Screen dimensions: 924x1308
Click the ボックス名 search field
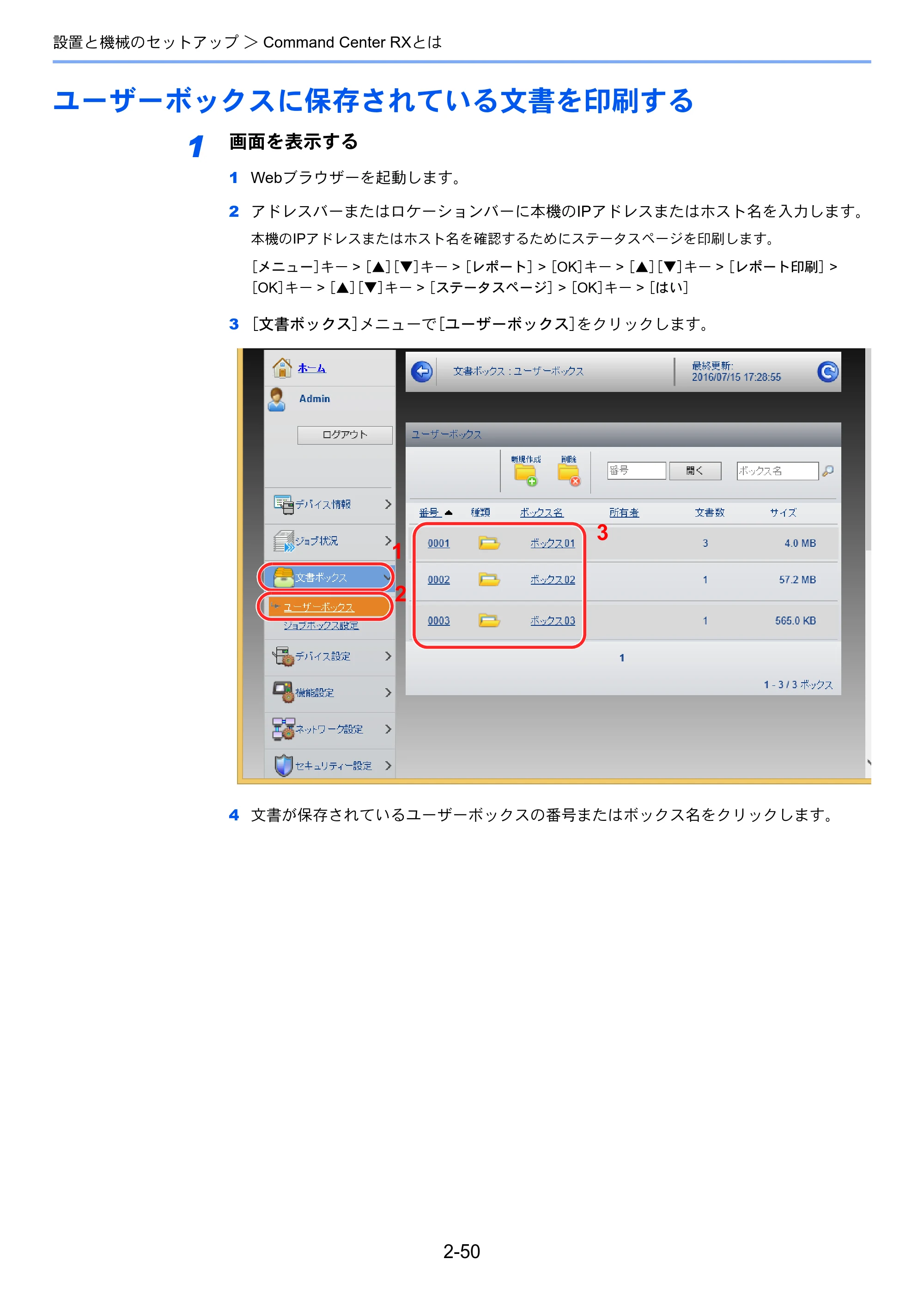[x=777, y=471]
